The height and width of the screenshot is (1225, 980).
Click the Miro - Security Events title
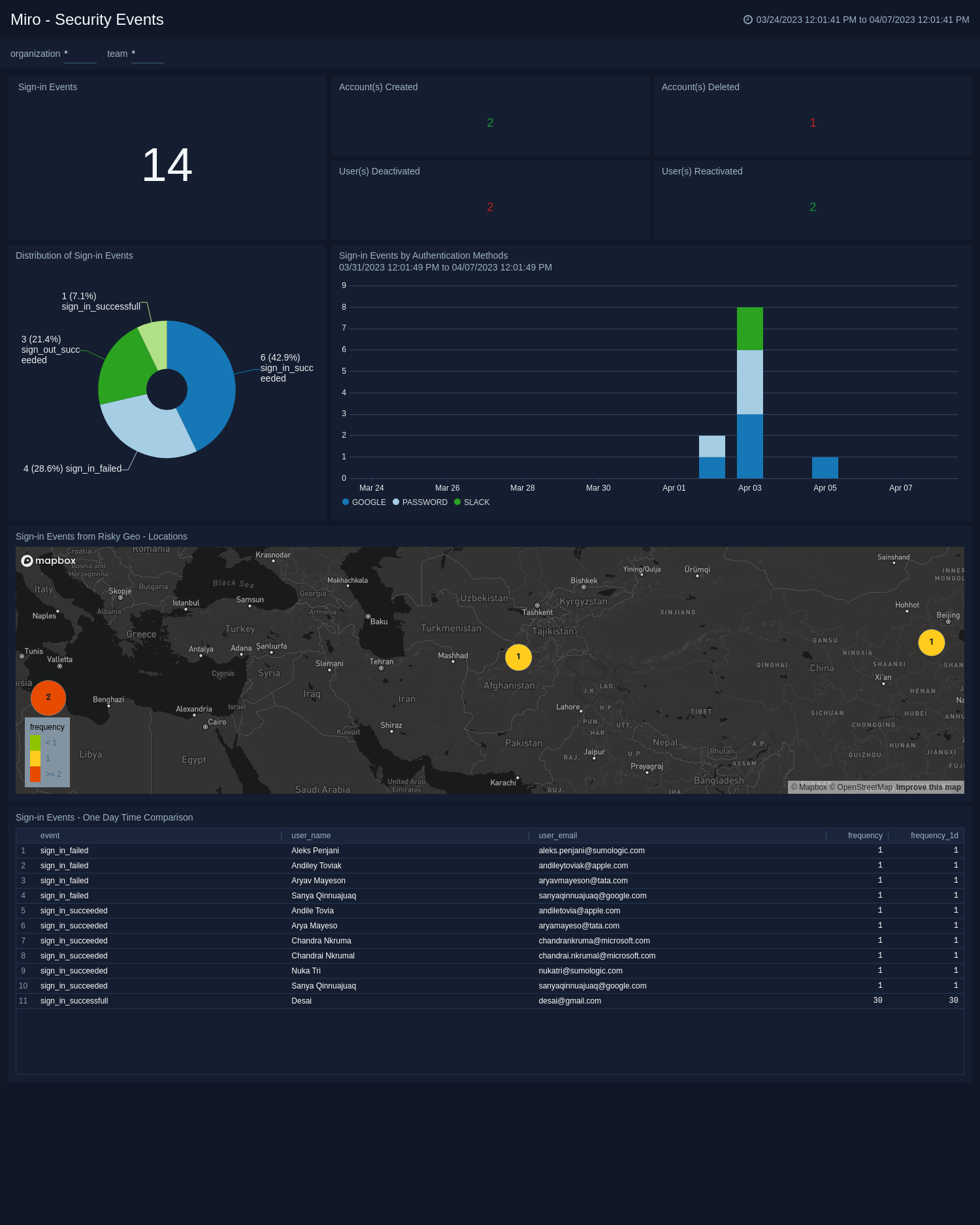87,20
